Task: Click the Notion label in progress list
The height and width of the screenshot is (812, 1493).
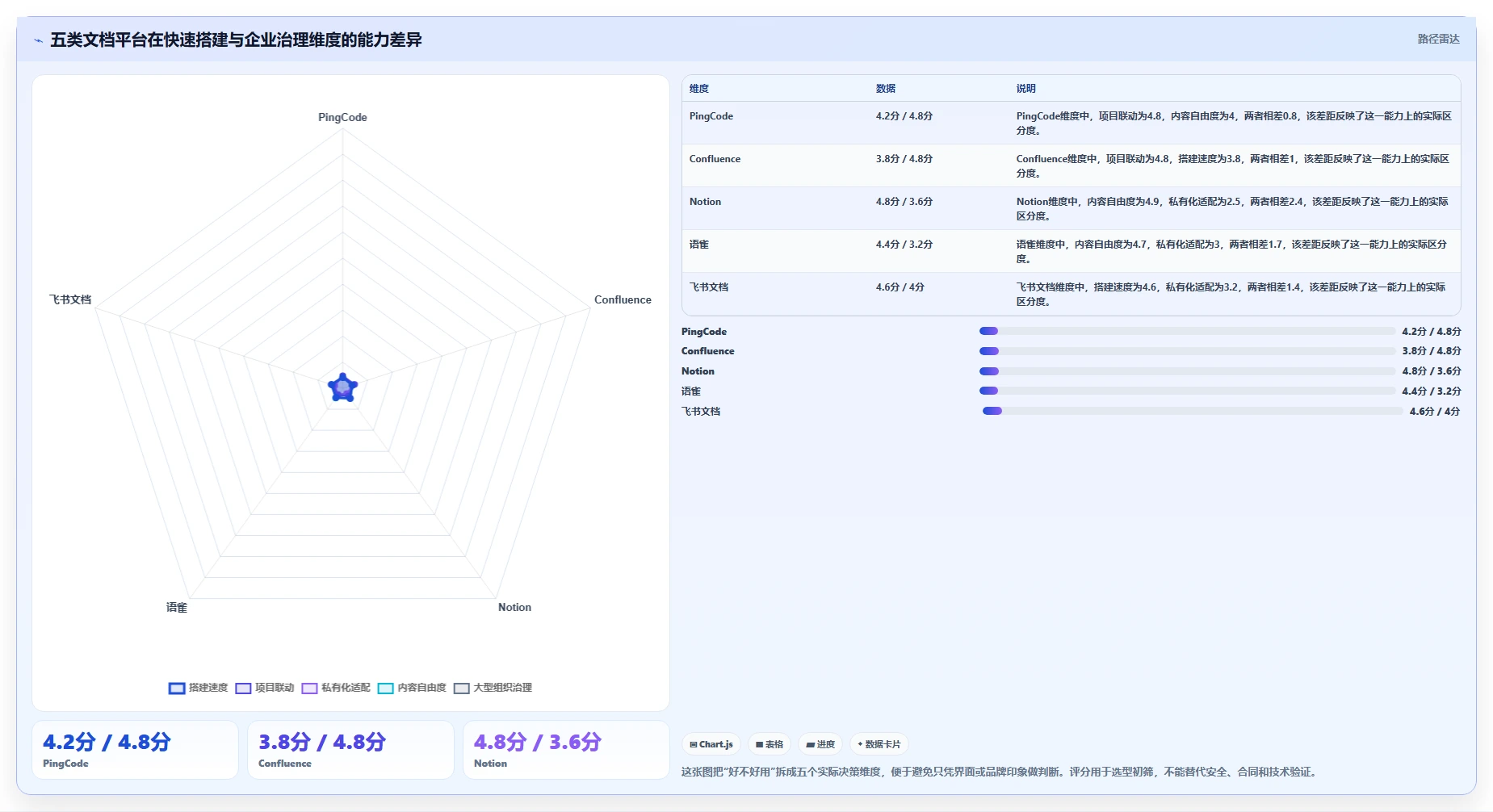Action: (698, 371)
